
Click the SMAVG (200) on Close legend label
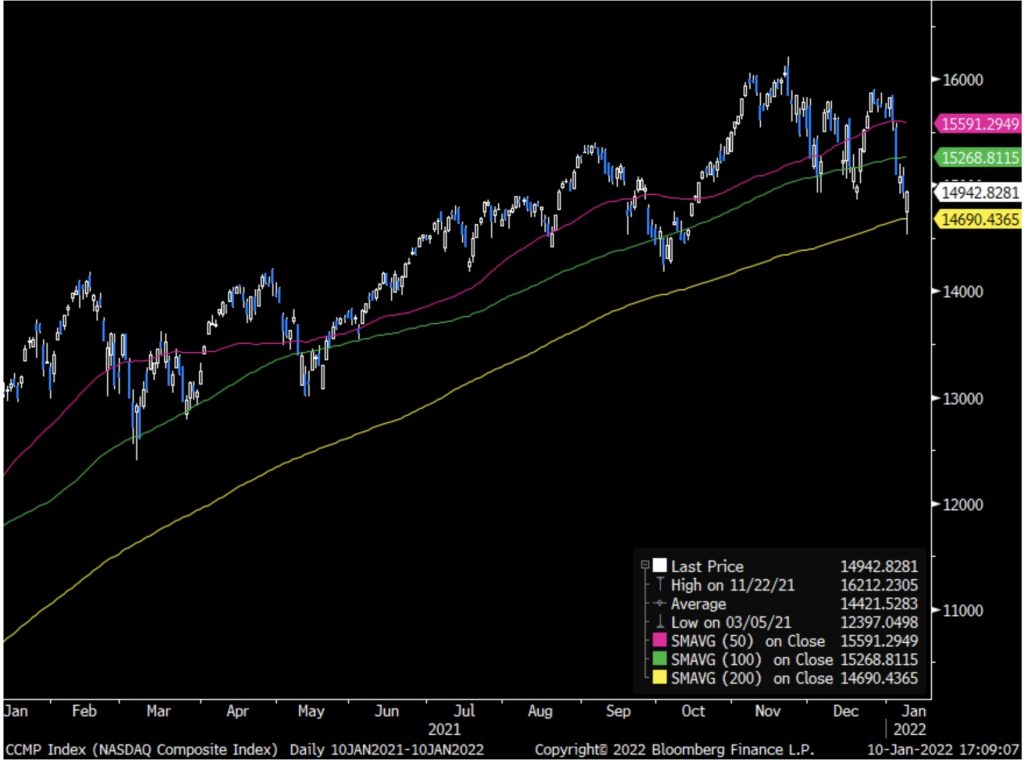(751, 679)
